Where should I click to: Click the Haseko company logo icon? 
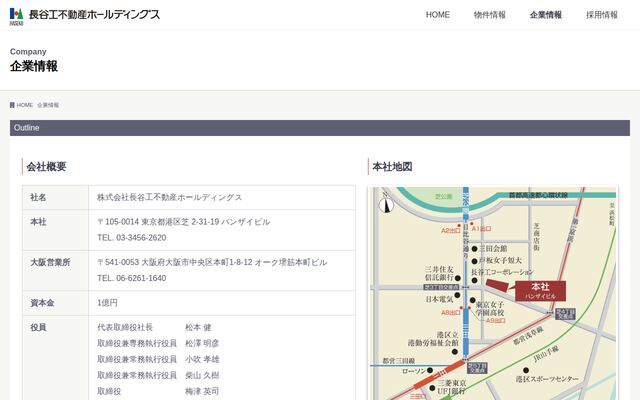click(x=16, y=16)
